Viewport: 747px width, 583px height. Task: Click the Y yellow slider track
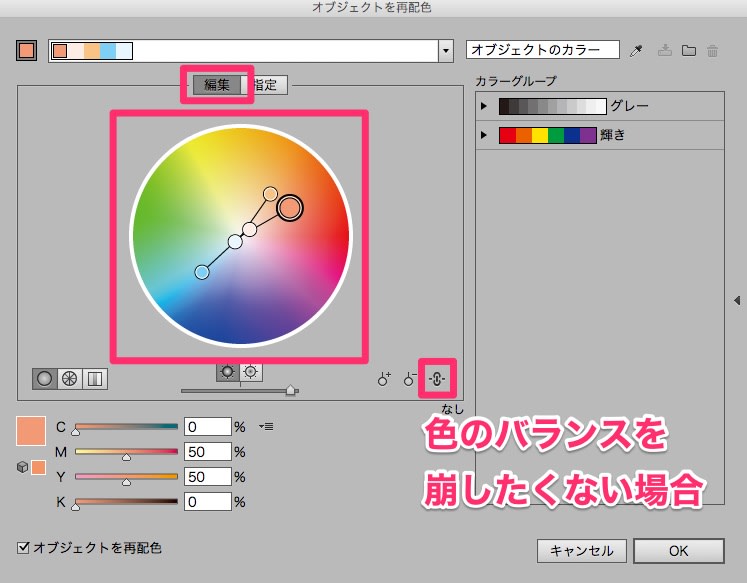[126, 476]
